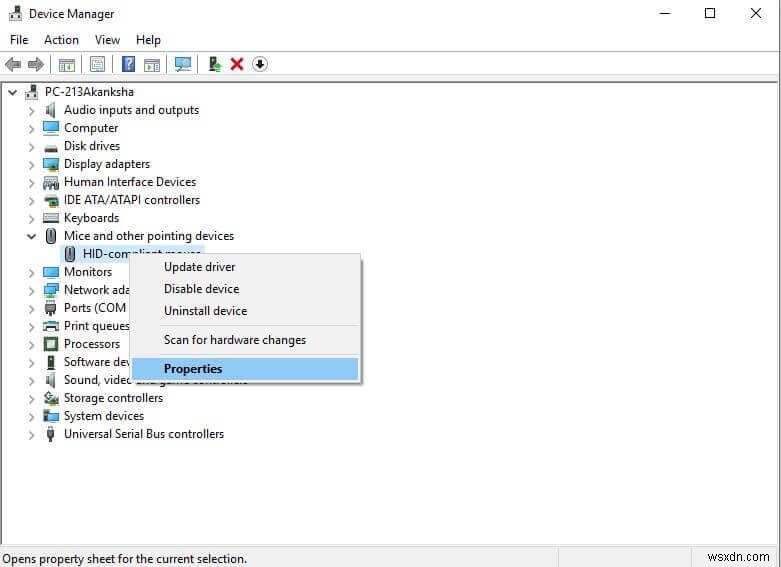The image size is (781, 567).
Task: Click the Audio inputs speaker icon
Action: coord(50,110)
